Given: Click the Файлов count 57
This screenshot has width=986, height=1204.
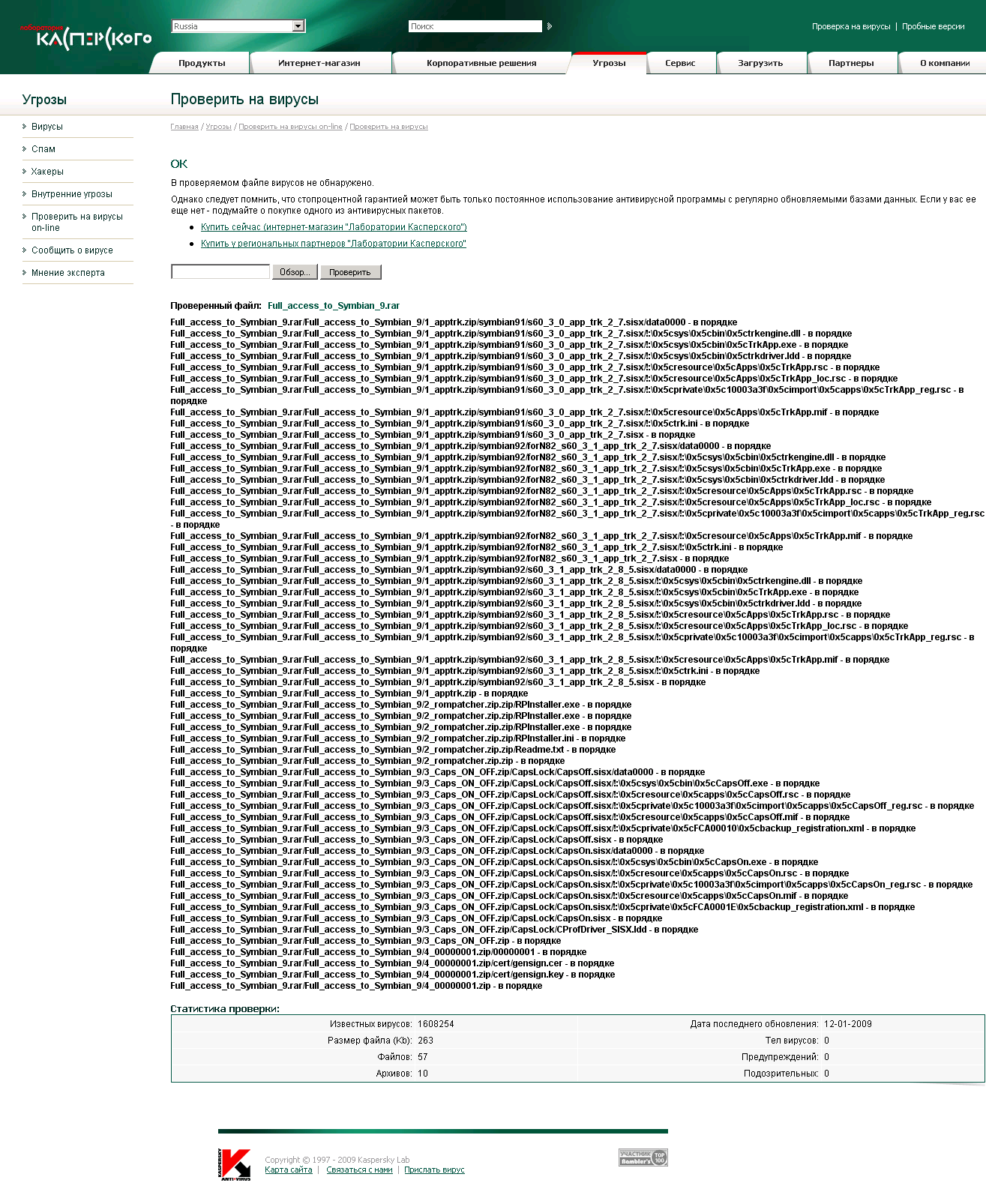Looking at the screenshot, I should [x=423, y=1057].
